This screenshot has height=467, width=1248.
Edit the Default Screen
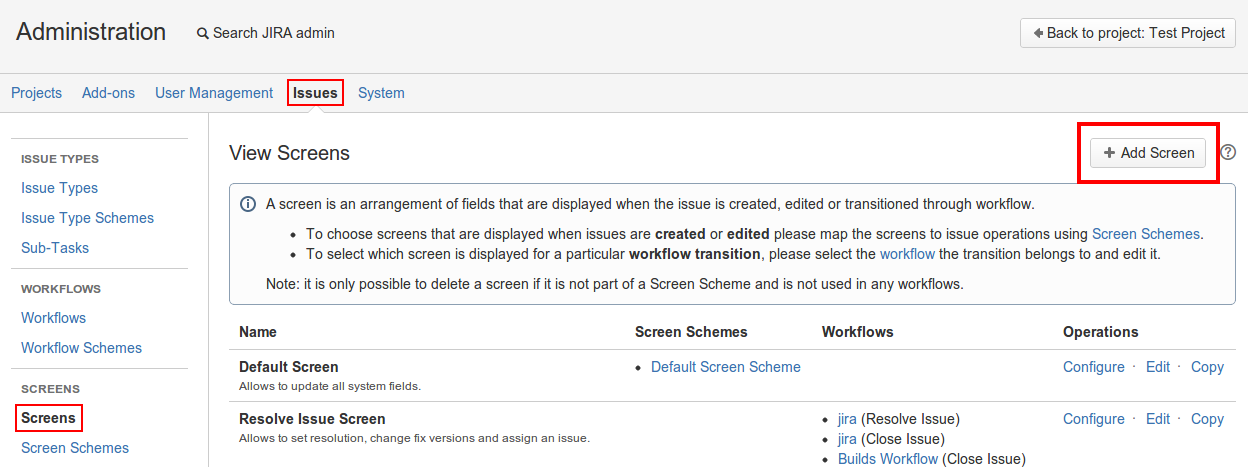coord(1157,367)
